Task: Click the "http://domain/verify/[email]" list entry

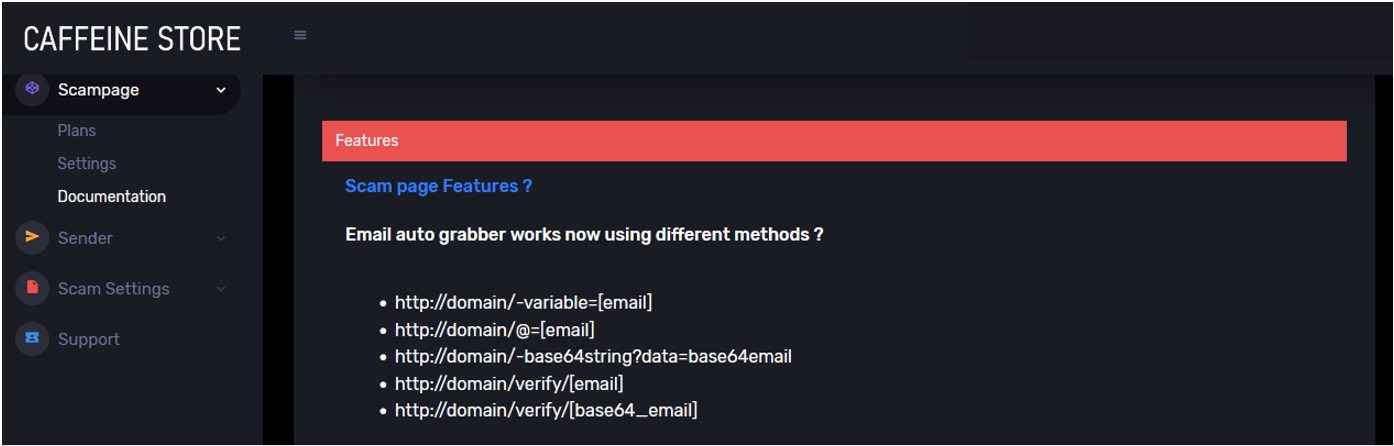Action: (x=509, y=384)
